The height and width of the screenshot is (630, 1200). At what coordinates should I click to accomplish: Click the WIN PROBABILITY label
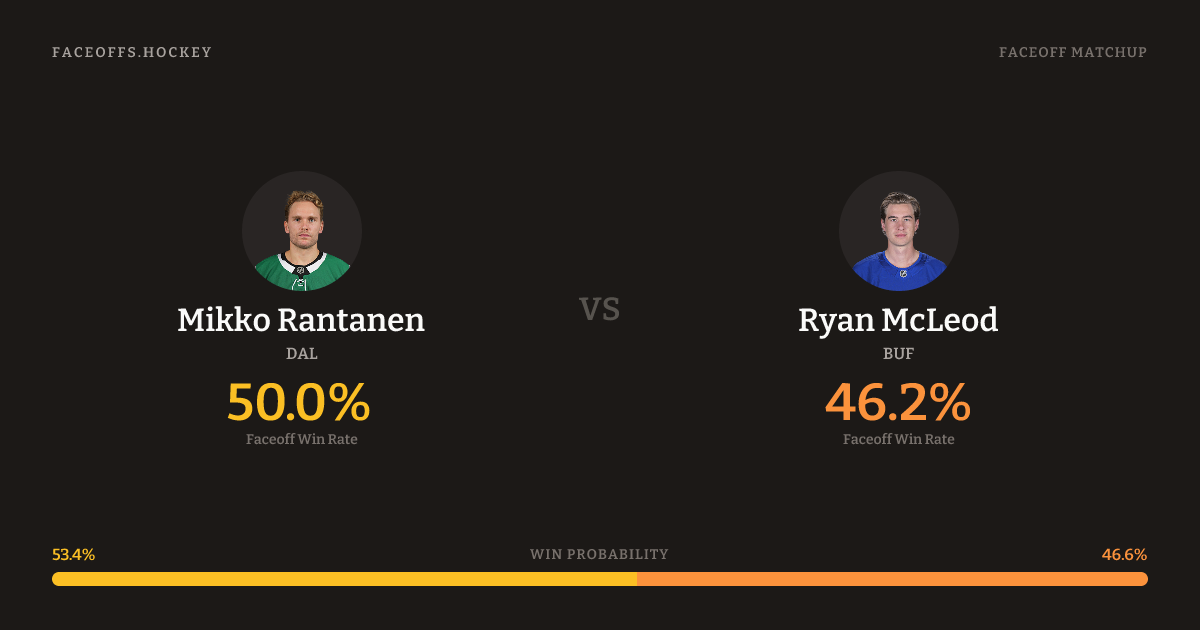click(x=599, y=554)
